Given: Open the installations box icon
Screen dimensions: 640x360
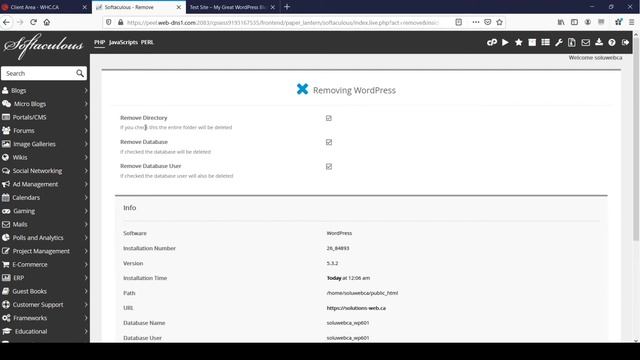Looking at the screenshot, I should click(532, 42).
